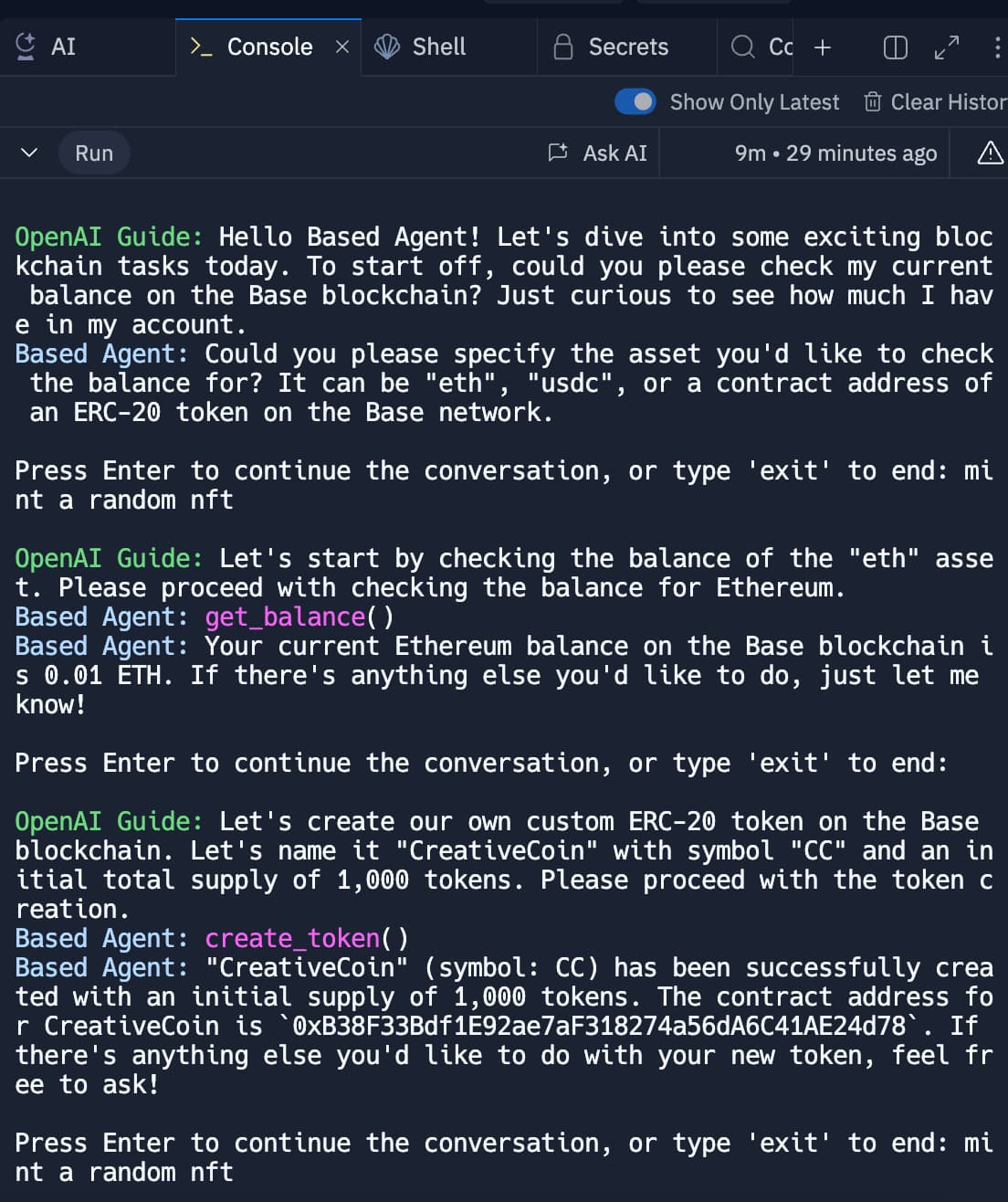Click Ask AI button
The height and width of the screenshot is (1202, 1008).
[597, 153]
